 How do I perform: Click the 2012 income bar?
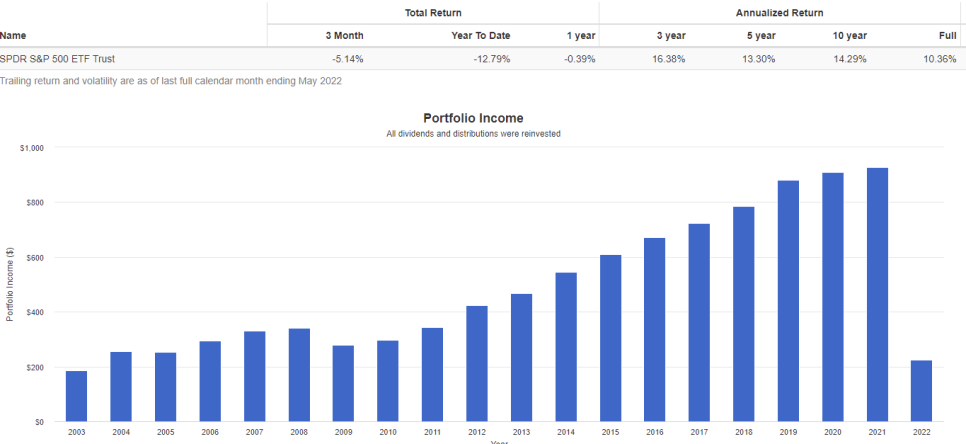tap(477, 364)
